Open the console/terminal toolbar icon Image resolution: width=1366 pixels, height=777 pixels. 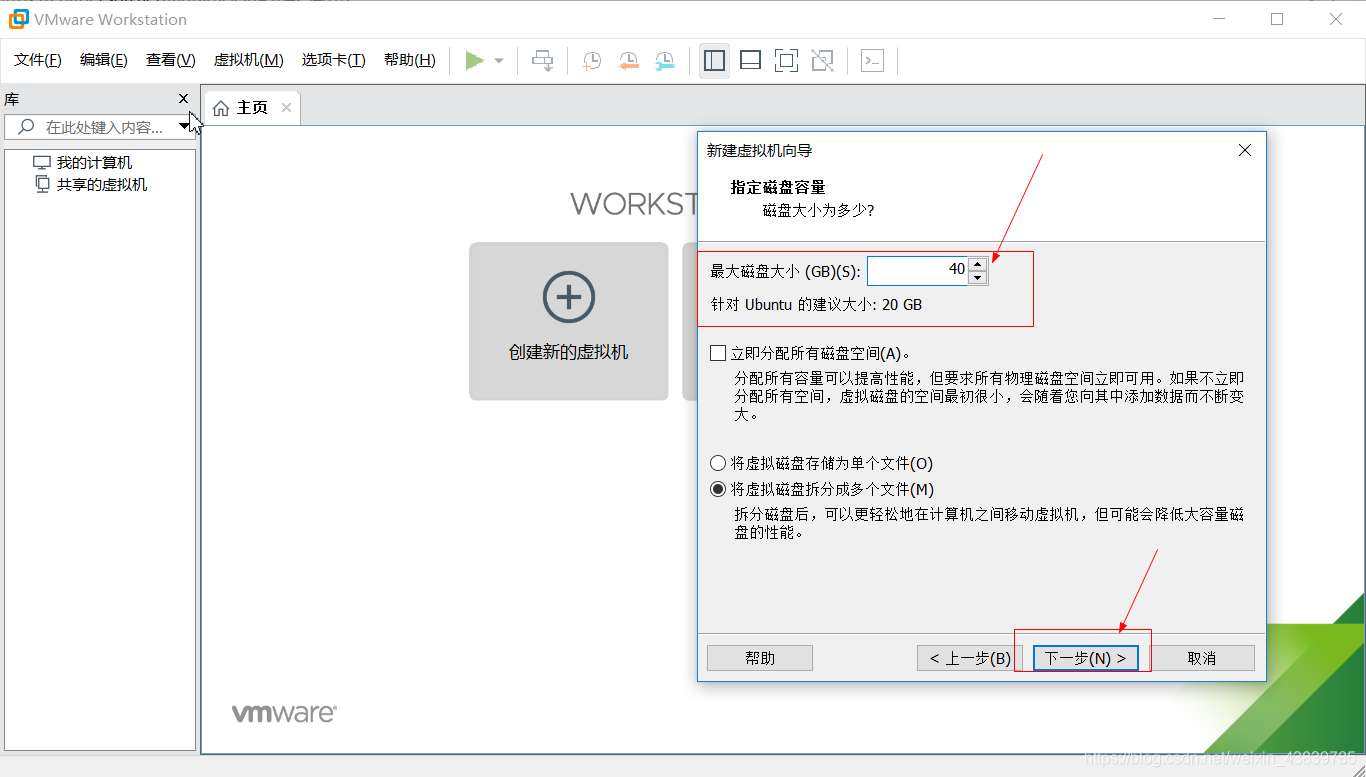[872, 60]
